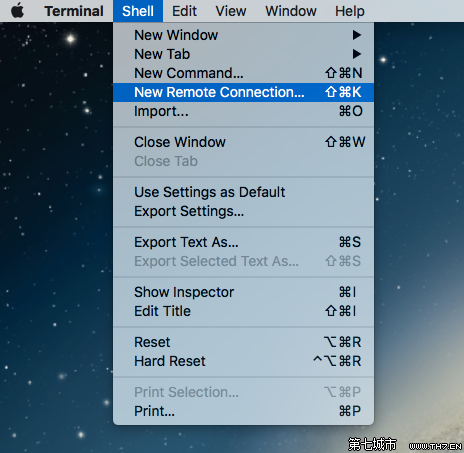Choose Export Text As… option
464x453 pixels.
(x=243, y=242)
